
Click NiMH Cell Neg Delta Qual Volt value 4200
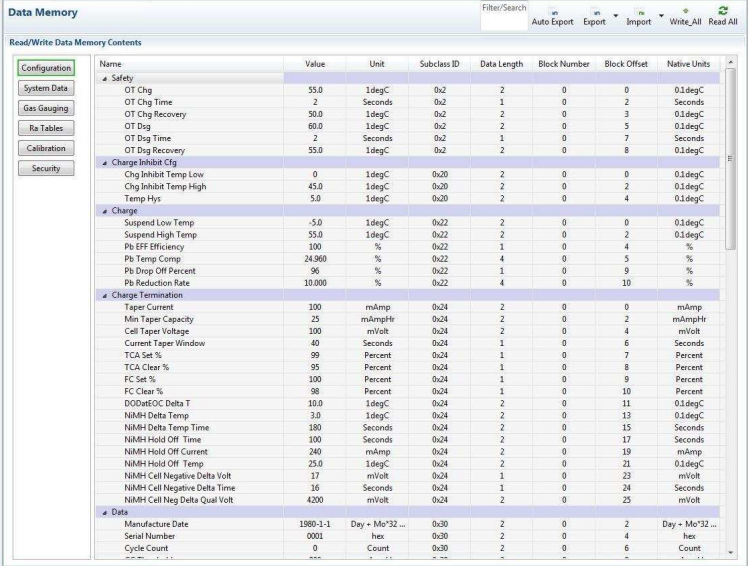pyautogui.click(x=315, y=500)
